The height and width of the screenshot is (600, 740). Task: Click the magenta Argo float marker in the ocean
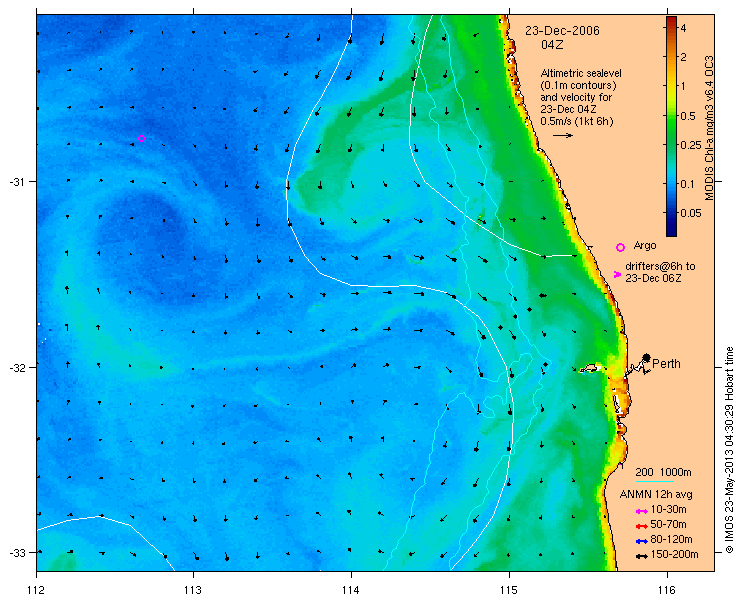pyautogui.click(x=141, y=138)
